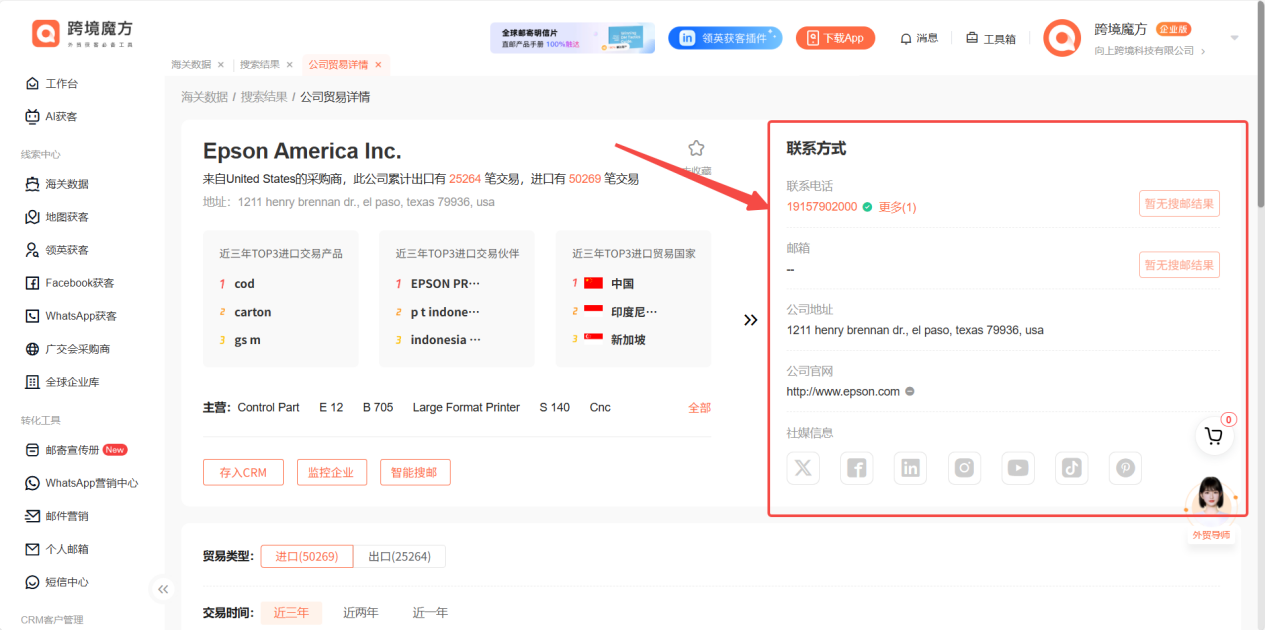Open 全球企业库 in the sidebar
This screenshot has height=630, width=1265.
point(62,382)
